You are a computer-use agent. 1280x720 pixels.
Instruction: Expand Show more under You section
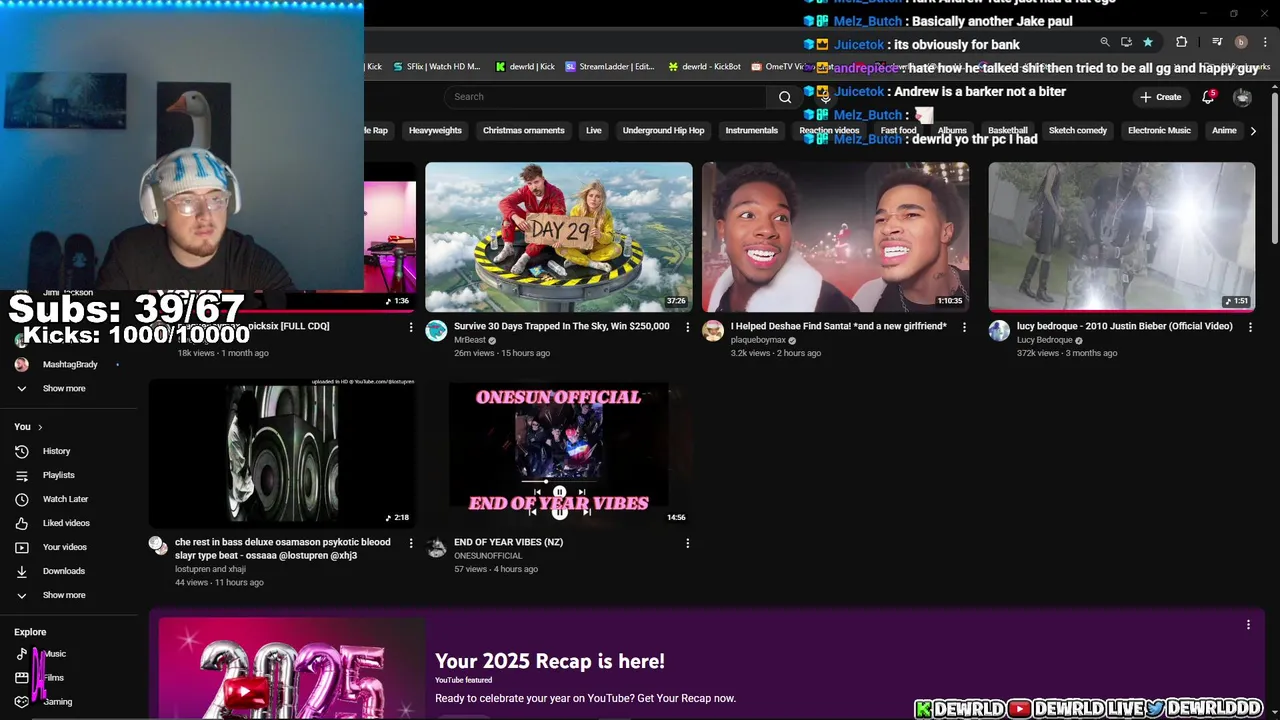(x=64, y=595)
